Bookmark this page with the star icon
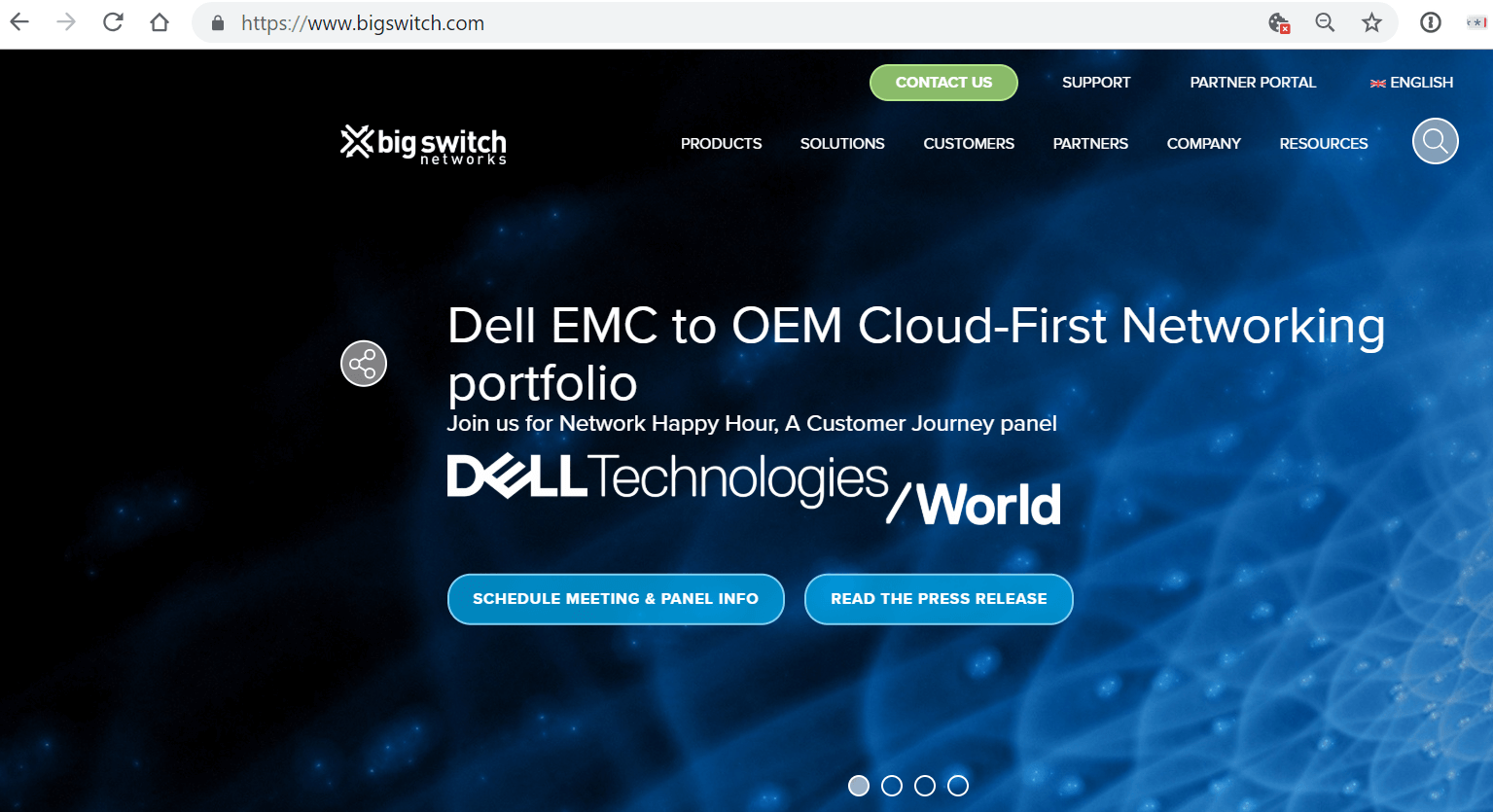 1371,22
